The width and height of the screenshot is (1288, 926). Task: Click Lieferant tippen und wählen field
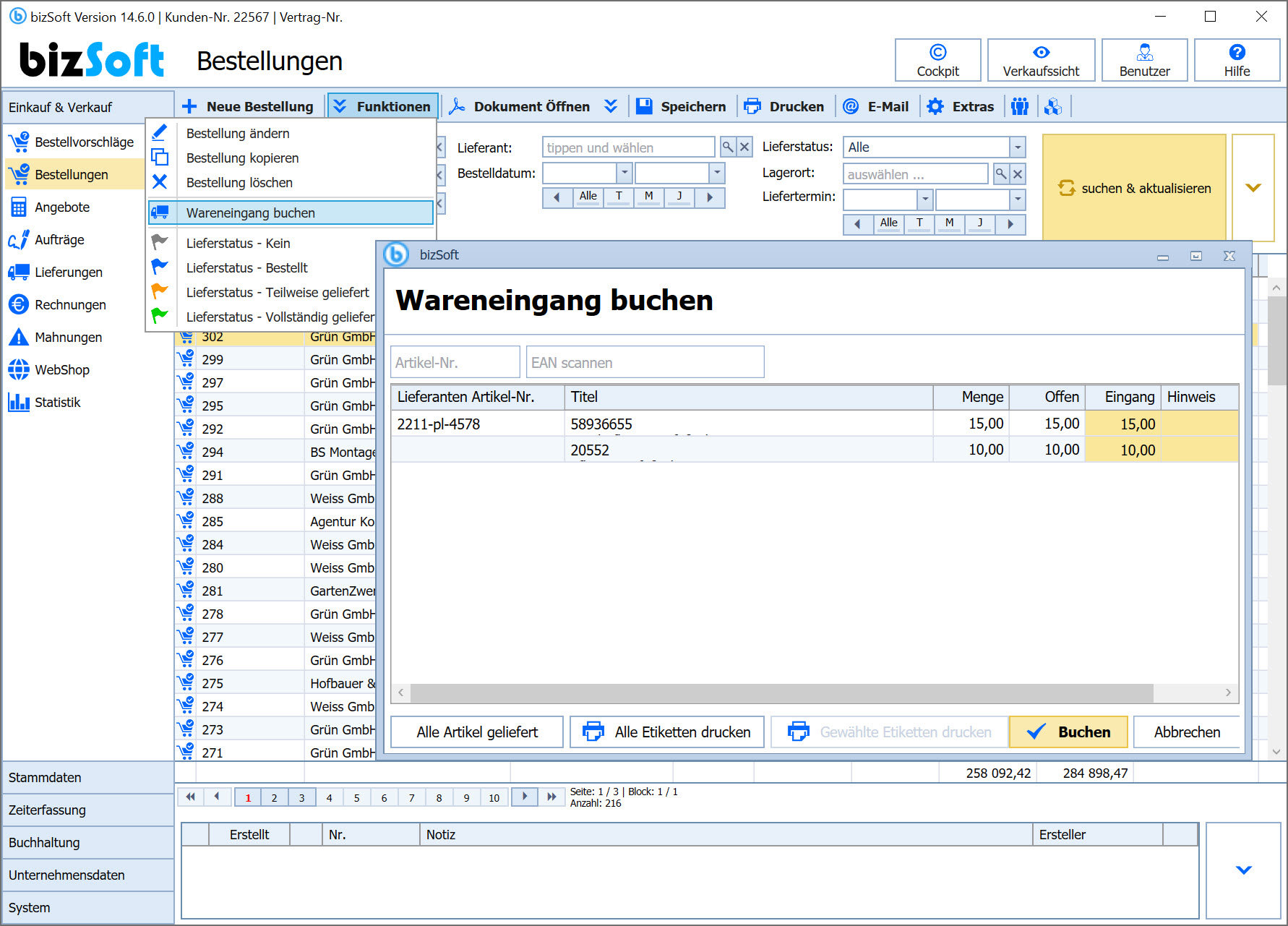[628, 147]
